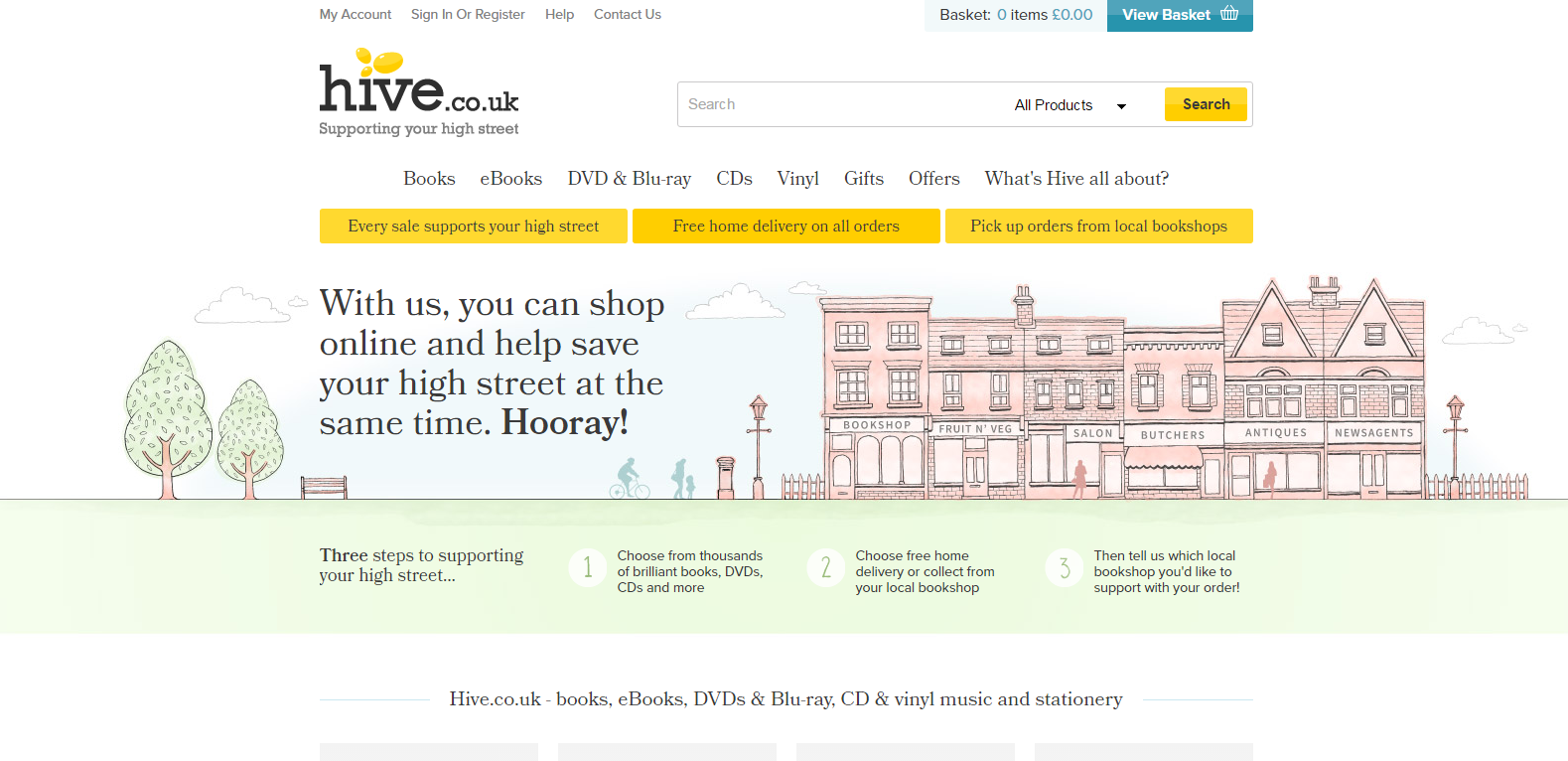Click 'Choose free home delivery or collect' text
1568x761 pixels.
(x=926, y=571)
